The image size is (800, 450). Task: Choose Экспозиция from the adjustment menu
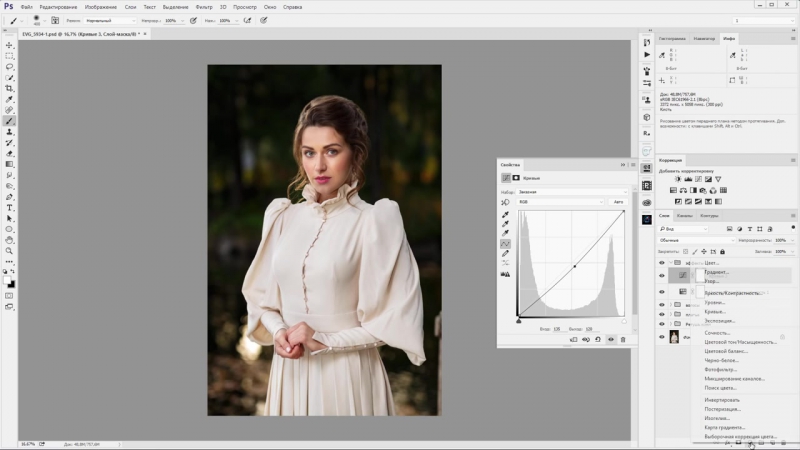tap(720, 321)
